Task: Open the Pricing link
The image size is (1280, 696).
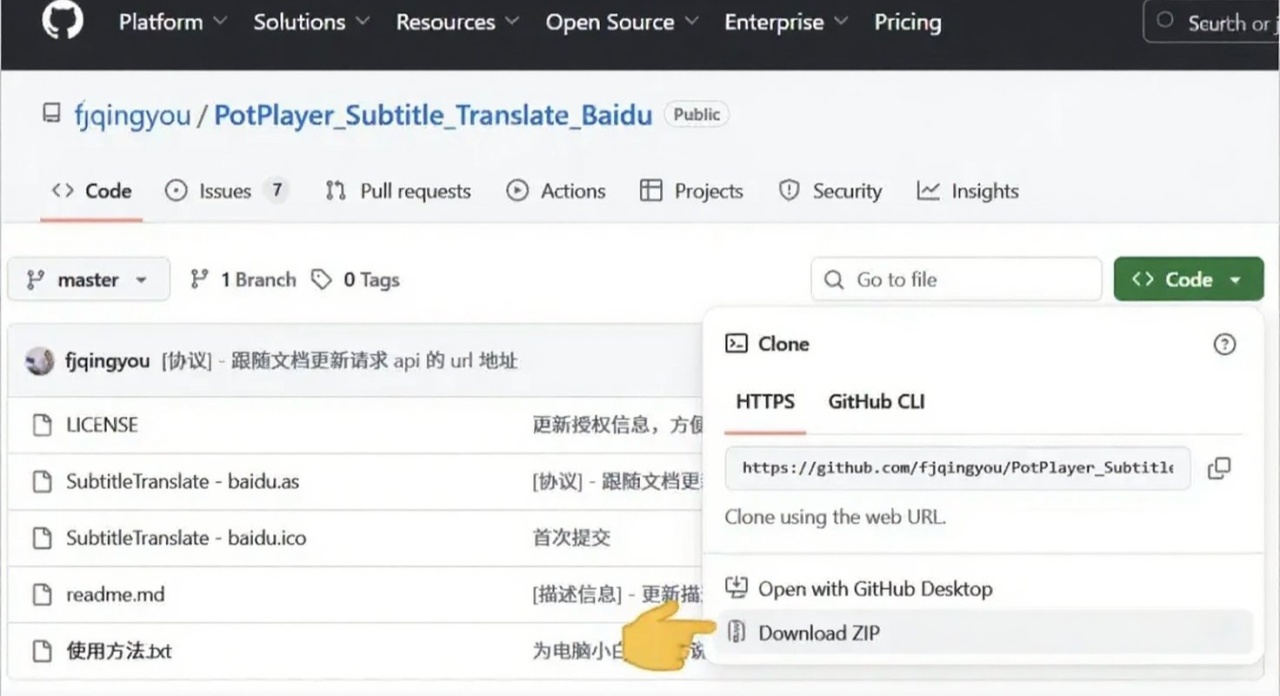Action: point(907,22)
